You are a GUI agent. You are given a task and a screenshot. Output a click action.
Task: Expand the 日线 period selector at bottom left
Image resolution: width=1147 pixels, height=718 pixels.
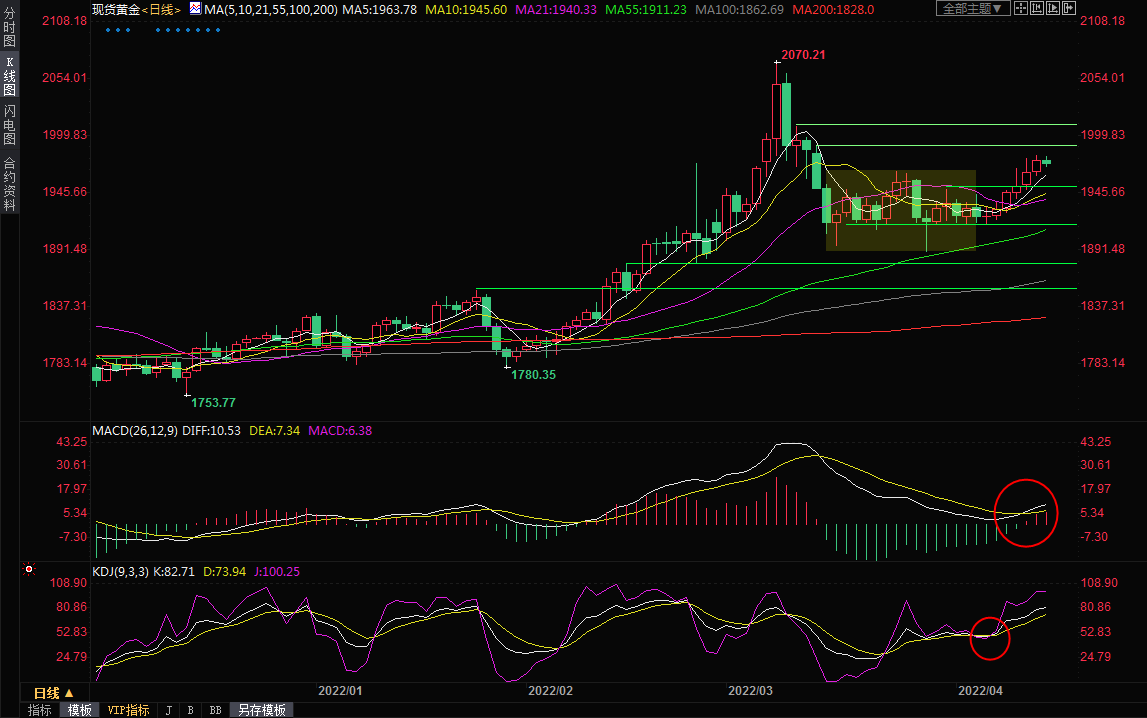[x=53, y=693]
